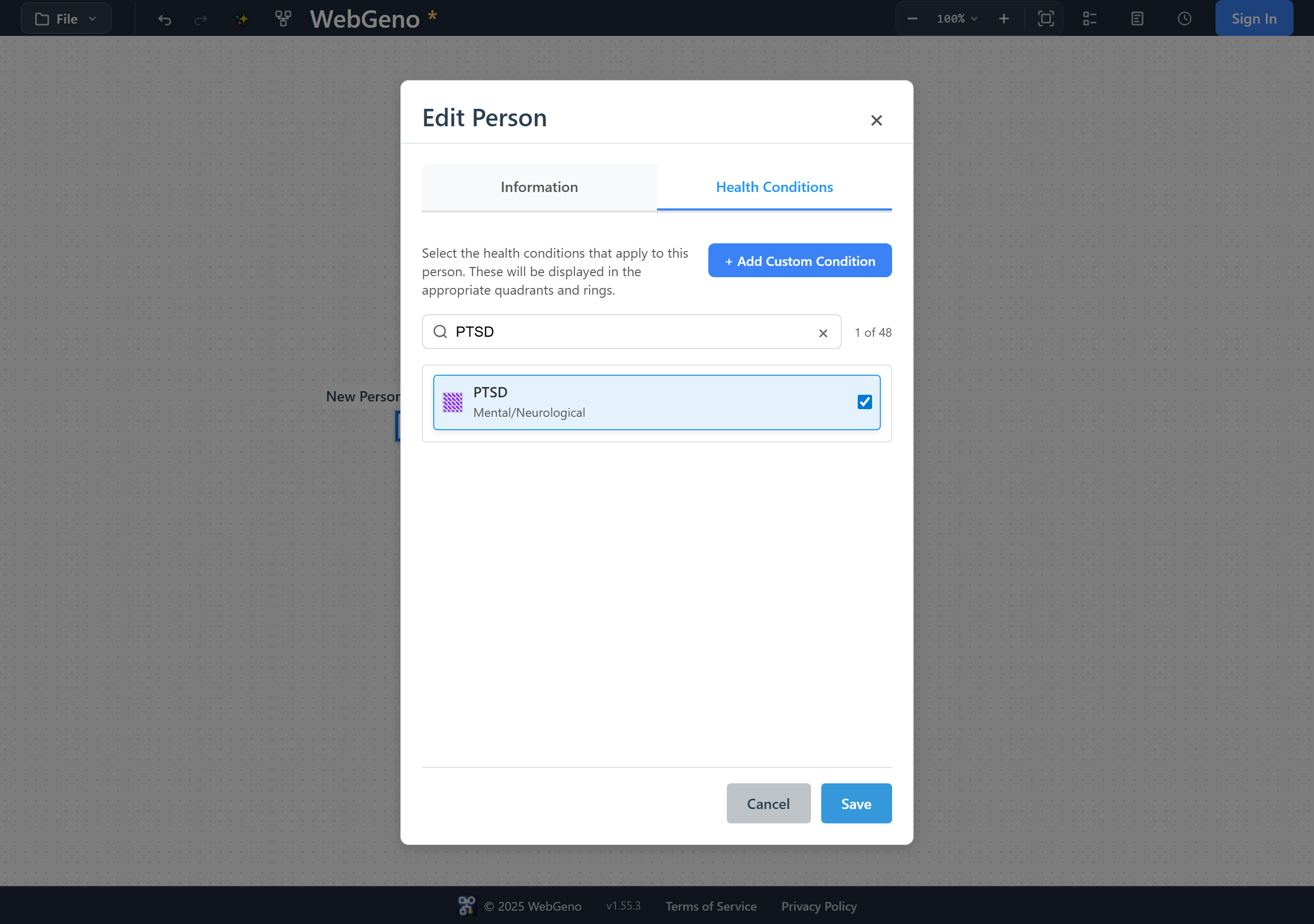Open the legend list icon
The height and width of the screenshot is (924, 1314).
coord(1090,19)
